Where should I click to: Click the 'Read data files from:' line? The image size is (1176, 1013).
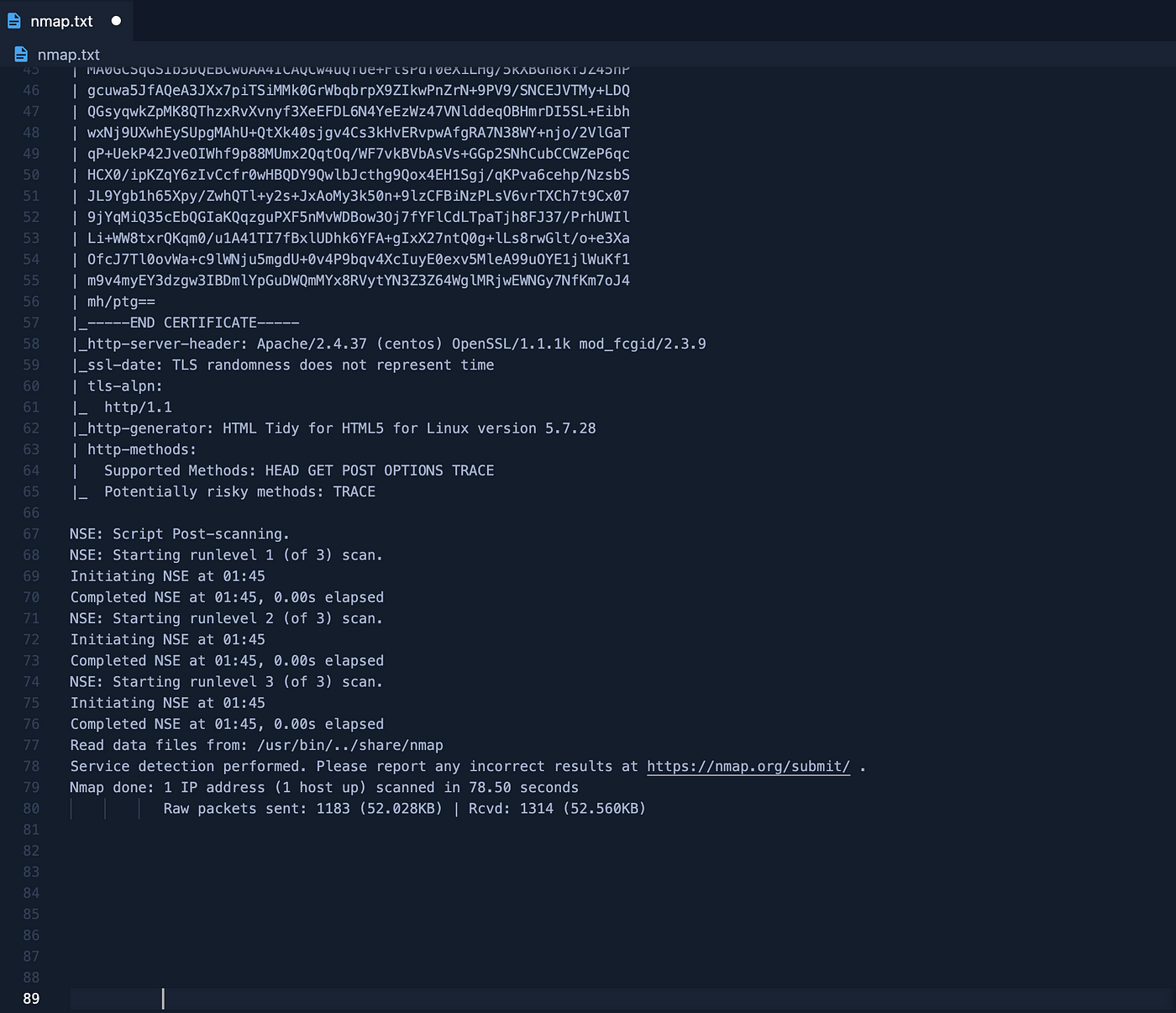coord(257,745)
